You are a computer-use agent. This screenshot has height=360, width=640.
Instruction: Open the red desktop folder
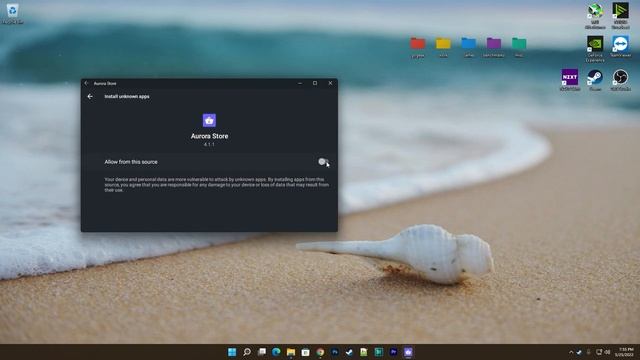click(418, 47)
